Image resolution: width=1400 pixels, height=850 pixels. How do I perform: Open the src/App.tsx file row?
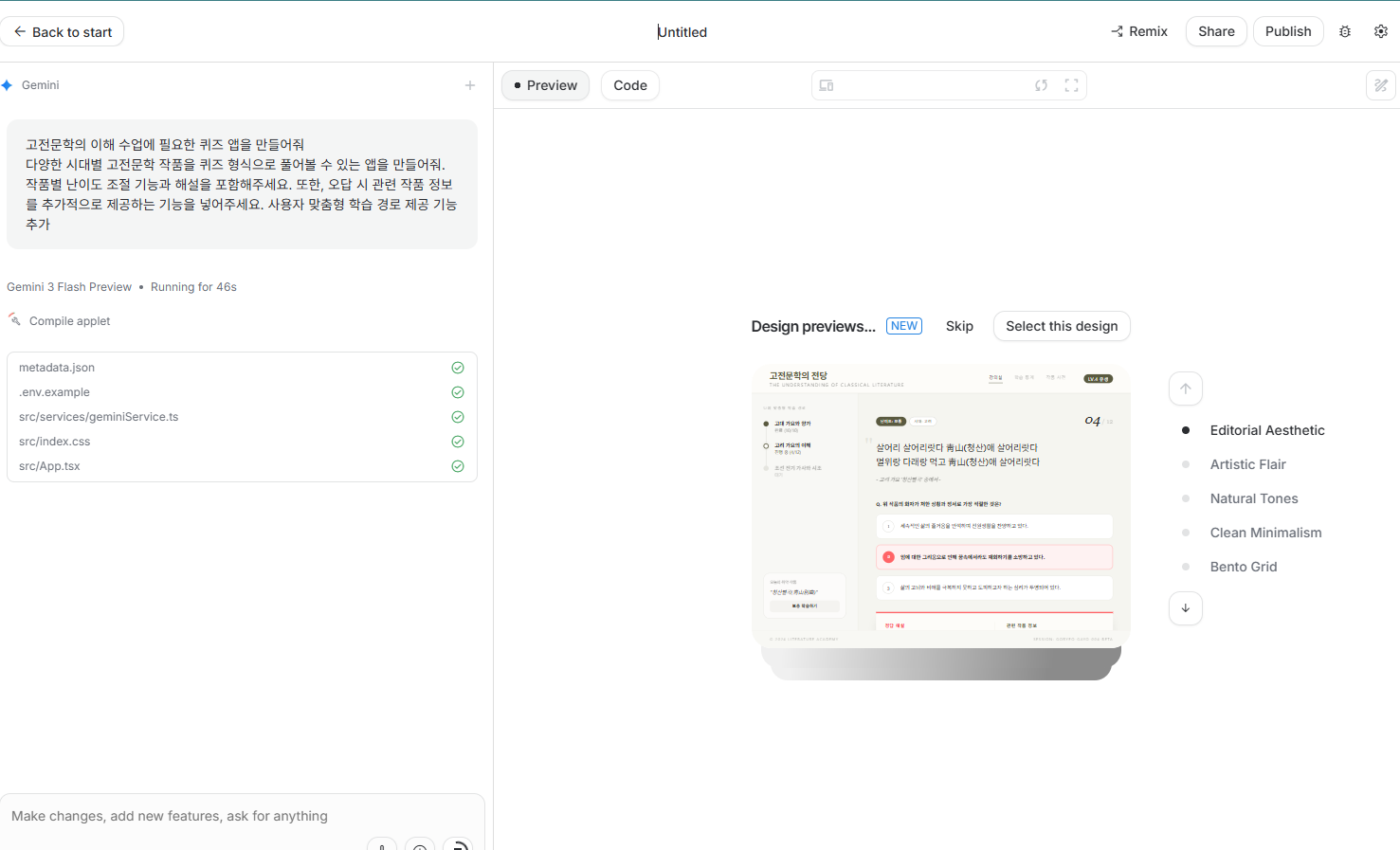coord(242,466)
